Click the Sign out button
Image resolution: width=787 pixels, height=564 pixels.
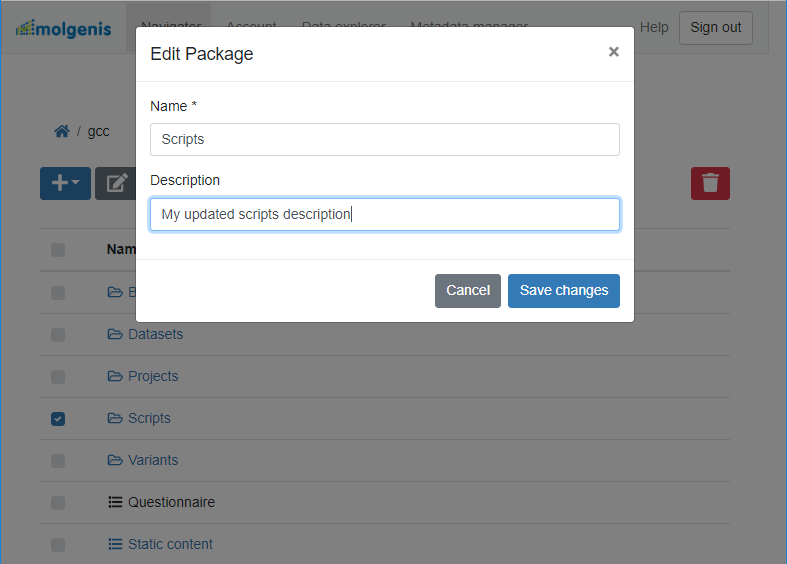coord(716,27)
